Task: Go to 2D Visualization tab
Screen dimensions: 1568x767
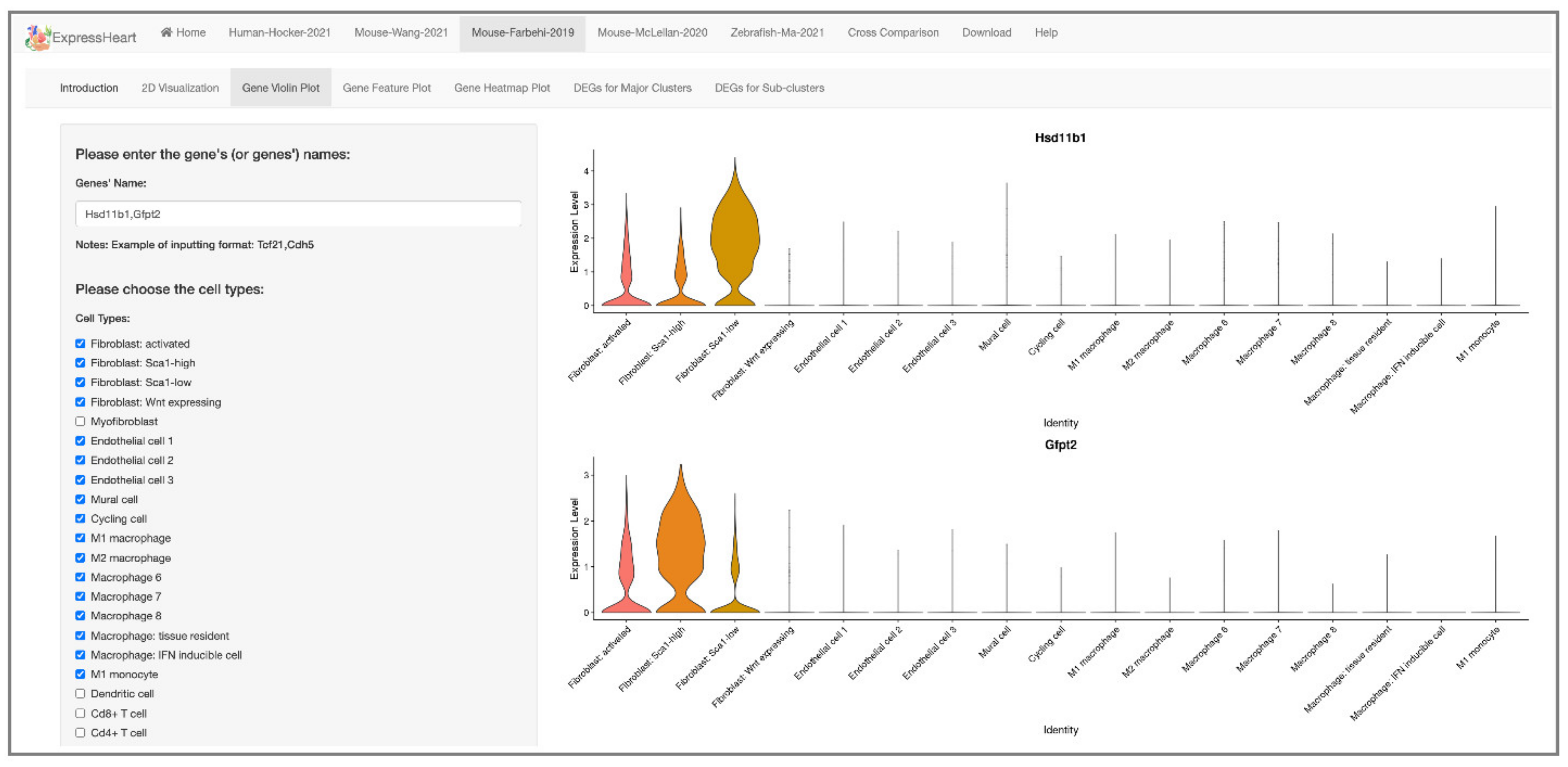Action: (x=179, y=88)
